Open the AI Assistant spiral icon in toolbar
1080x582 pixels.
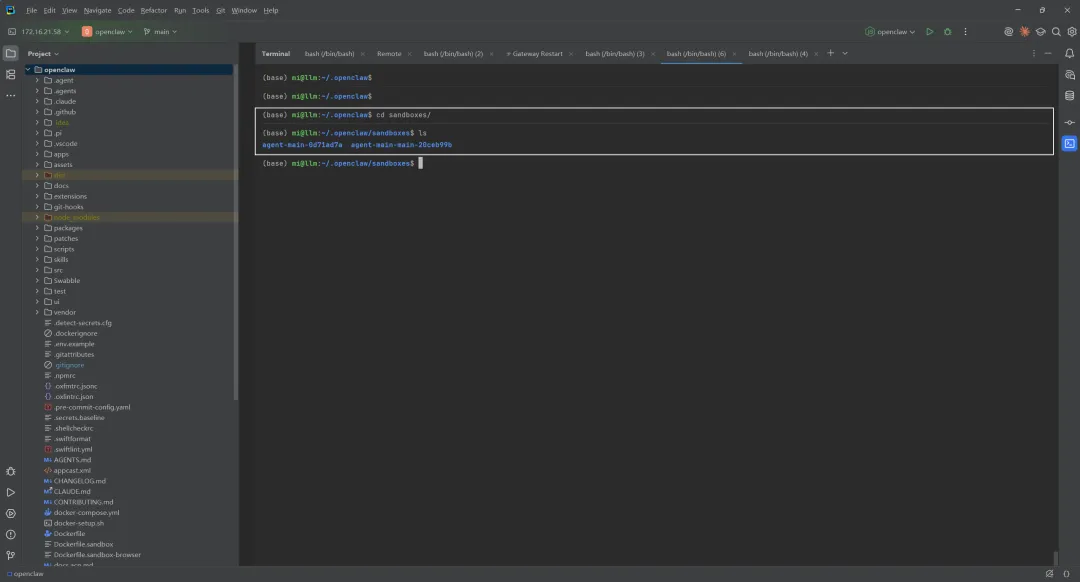pos(1008,32)
